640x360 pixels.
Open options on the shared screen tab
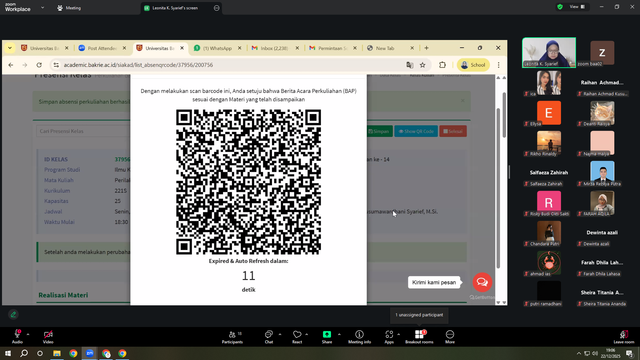(x=216, y=8)
